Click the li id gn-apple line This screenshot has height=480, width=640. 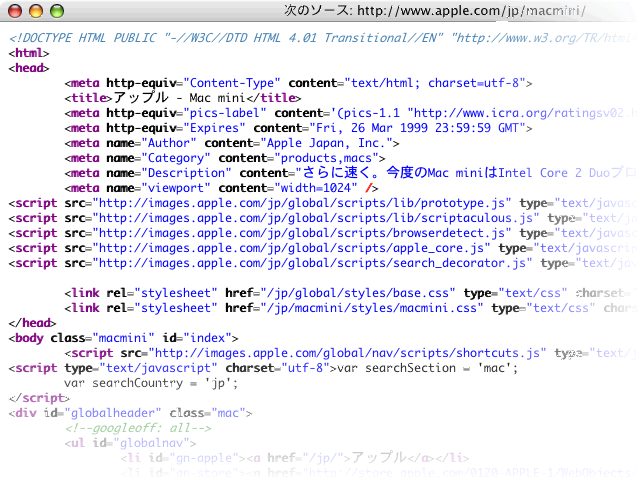tap(295, 458)
